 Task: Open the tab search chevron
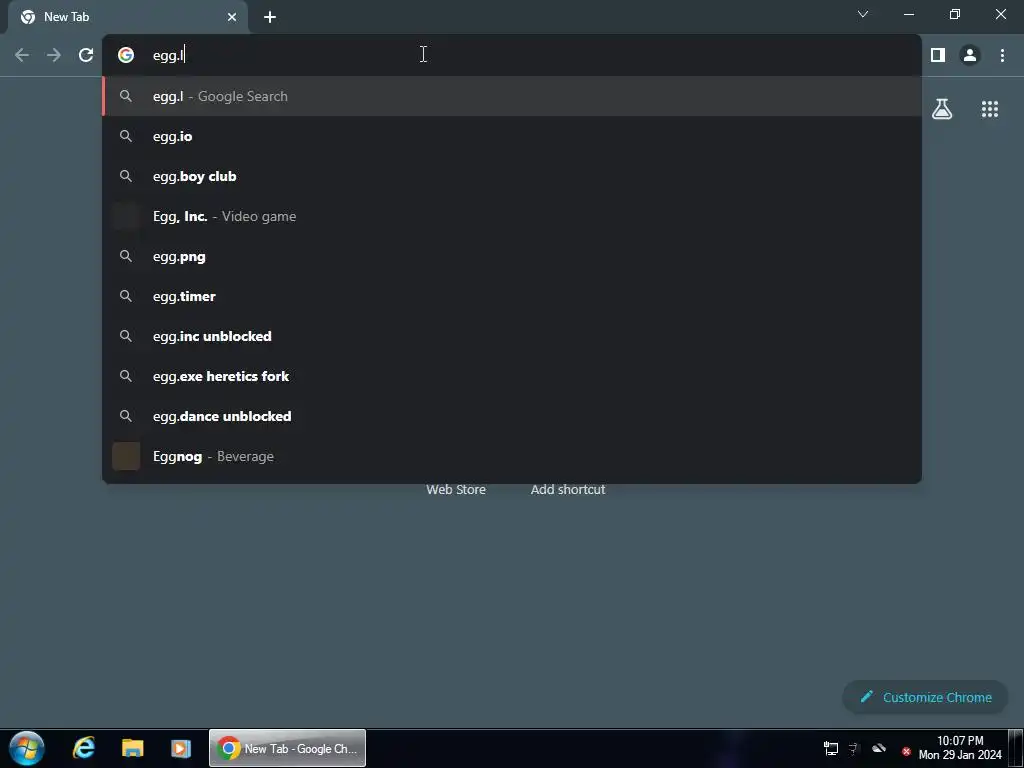point(863,14)
